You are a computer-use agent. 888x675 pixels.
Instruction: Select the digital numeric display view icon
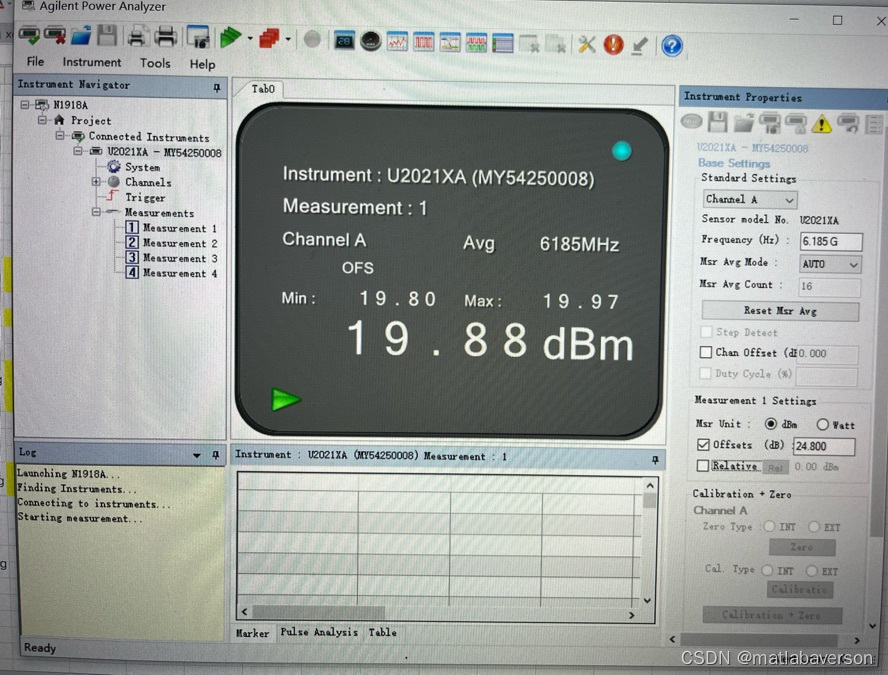pyautogui.click(x=344, y=41)
